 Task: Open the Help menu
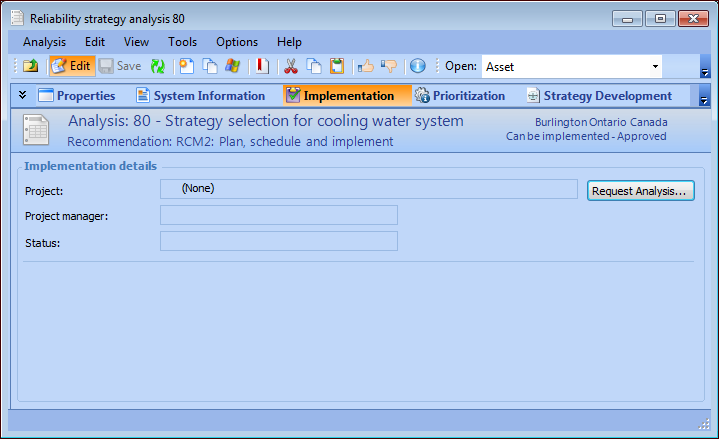pos(289,42)
